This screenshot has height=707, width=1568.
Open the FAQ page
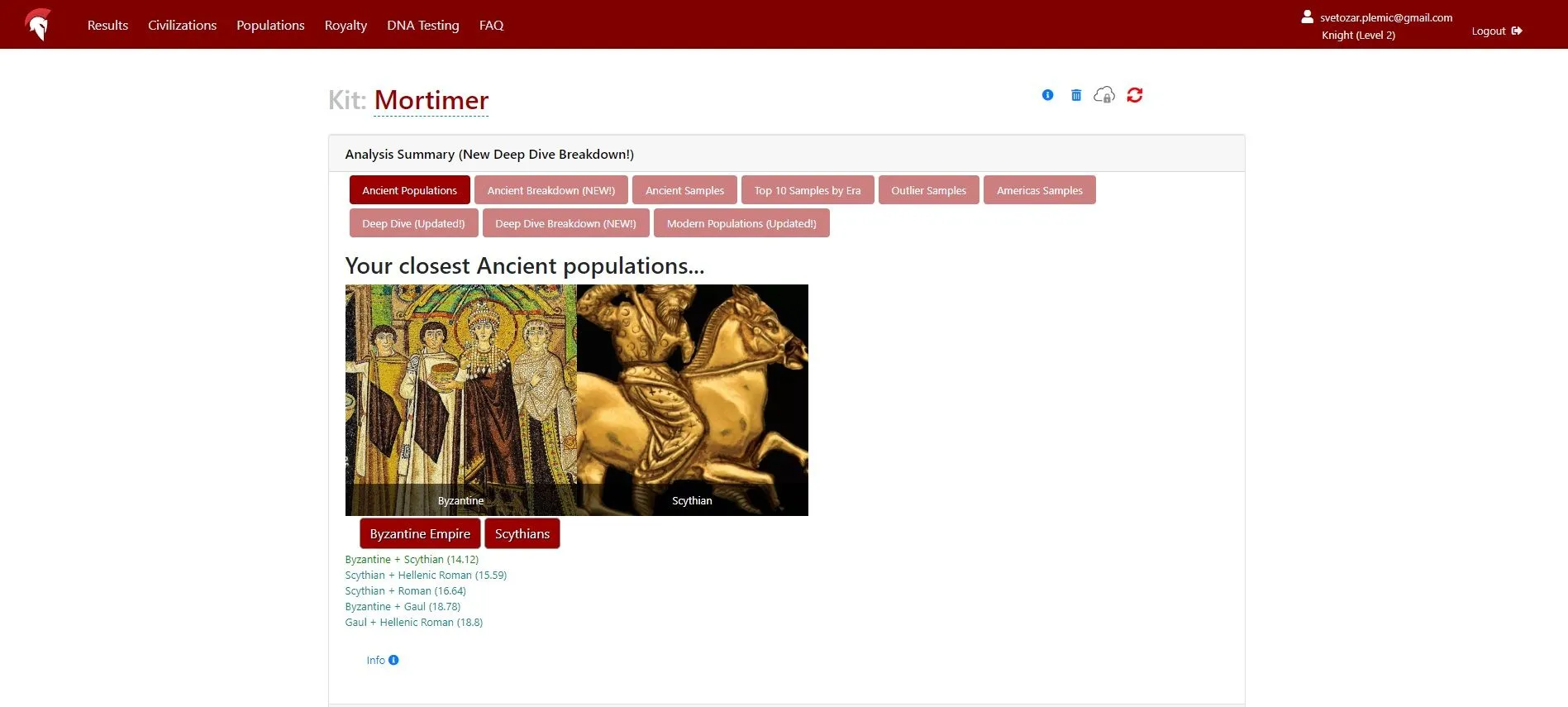tap(491, 25)
